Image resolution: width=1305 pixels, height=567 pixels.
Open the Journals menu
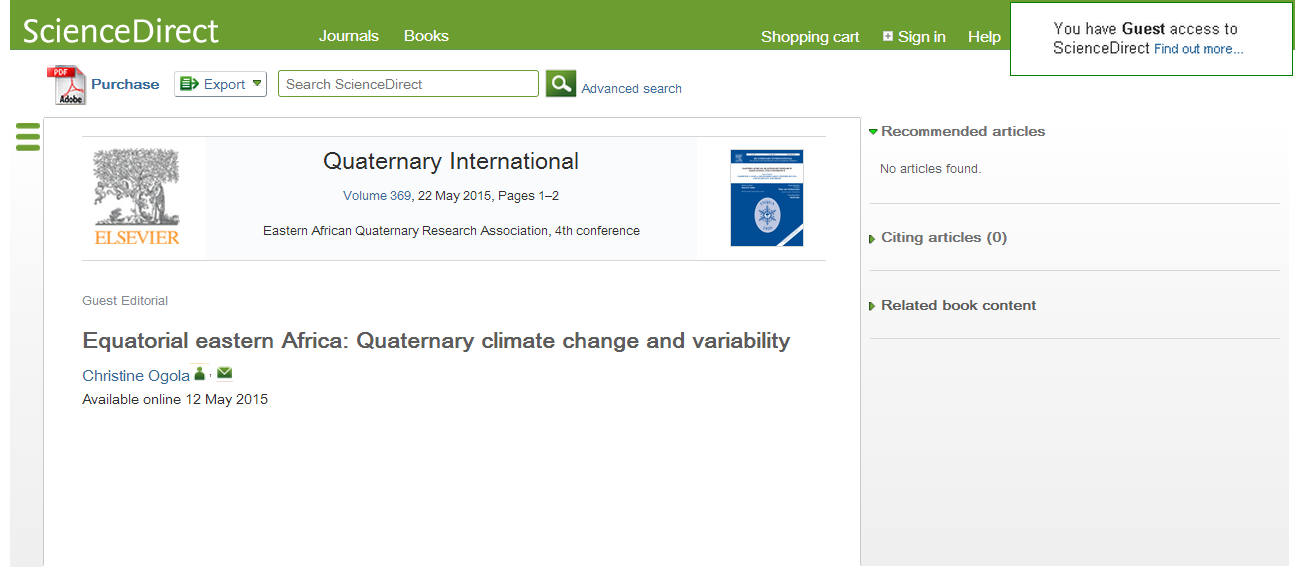coord(349,36)
